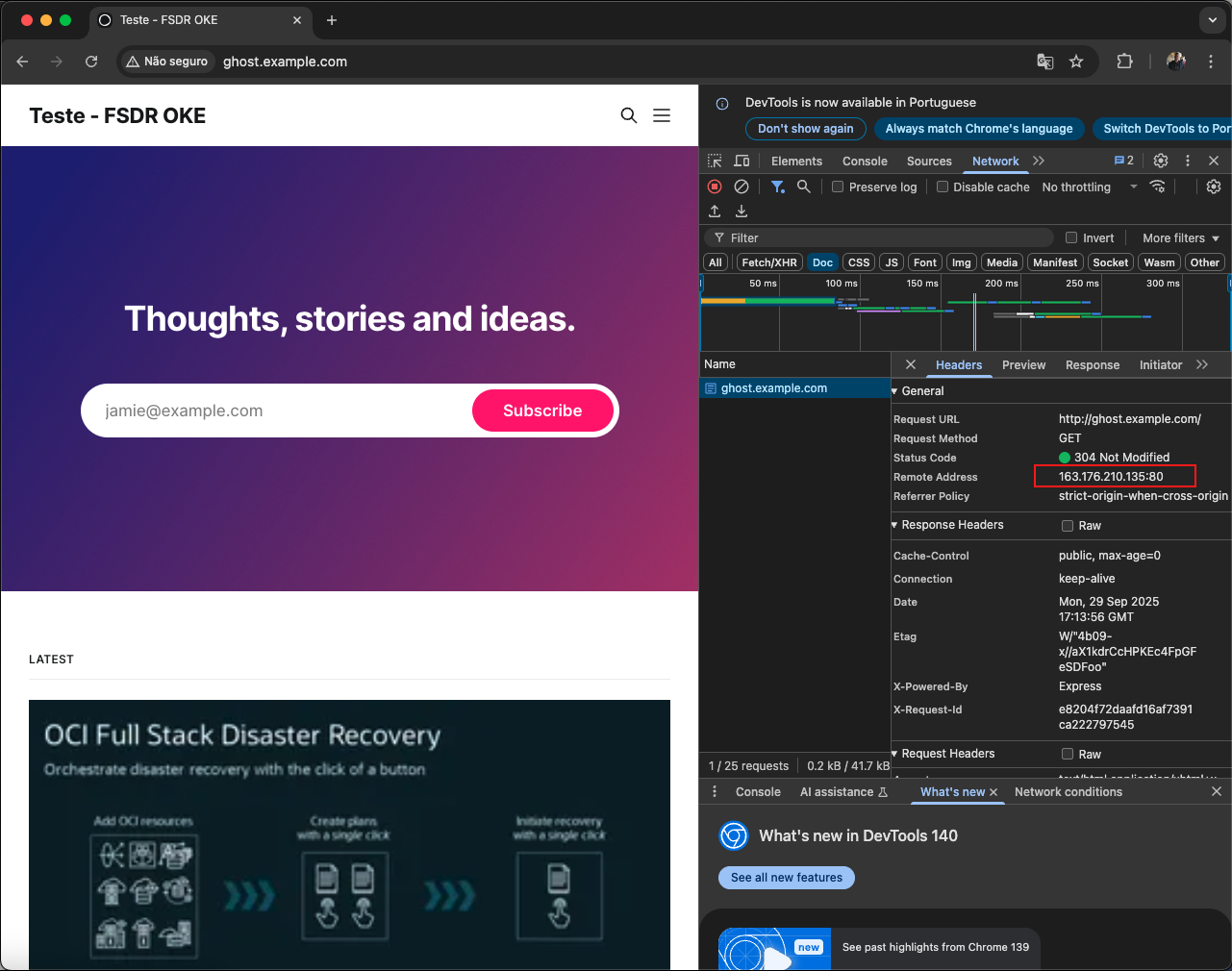Tick the Invert filter checkbox

(x=1071, y=238)
